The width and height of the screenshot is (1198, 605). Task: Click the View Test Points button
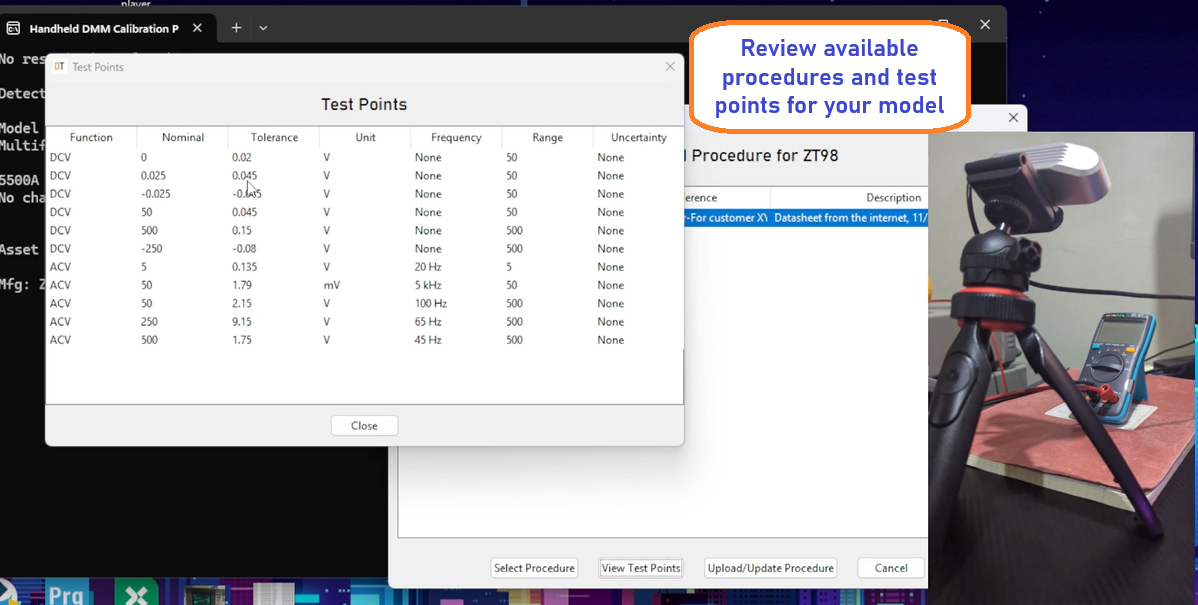pos(640,568)
